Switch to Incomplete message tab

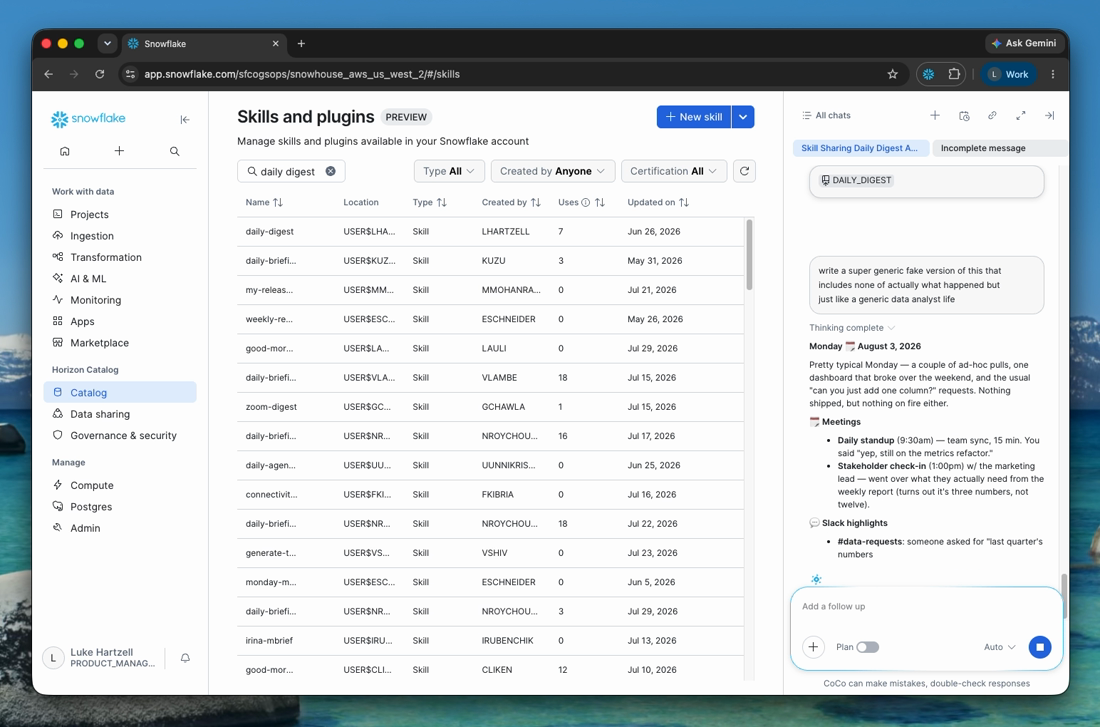999,148
